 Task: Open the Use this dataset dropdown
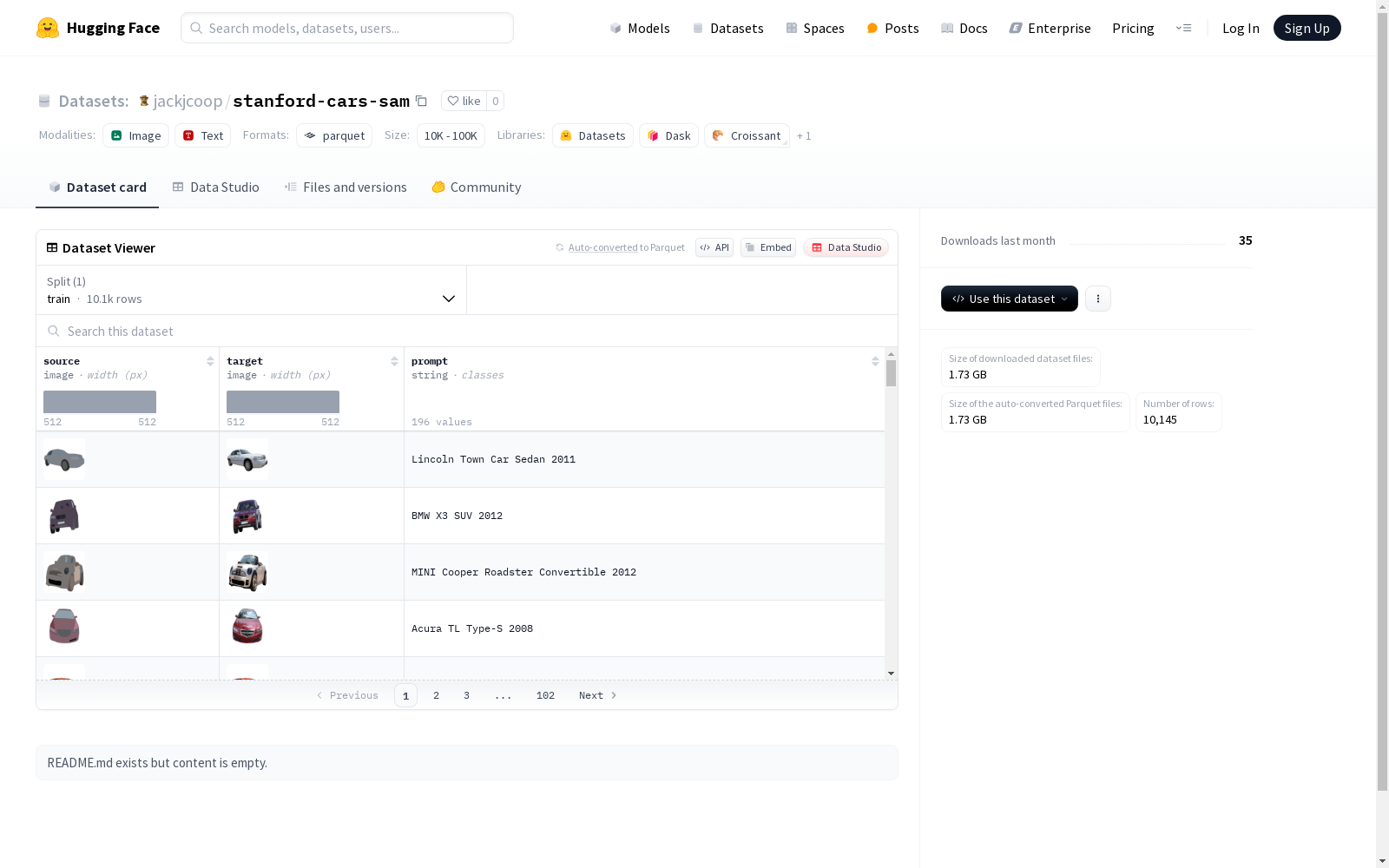click(x=1009, y=299)
